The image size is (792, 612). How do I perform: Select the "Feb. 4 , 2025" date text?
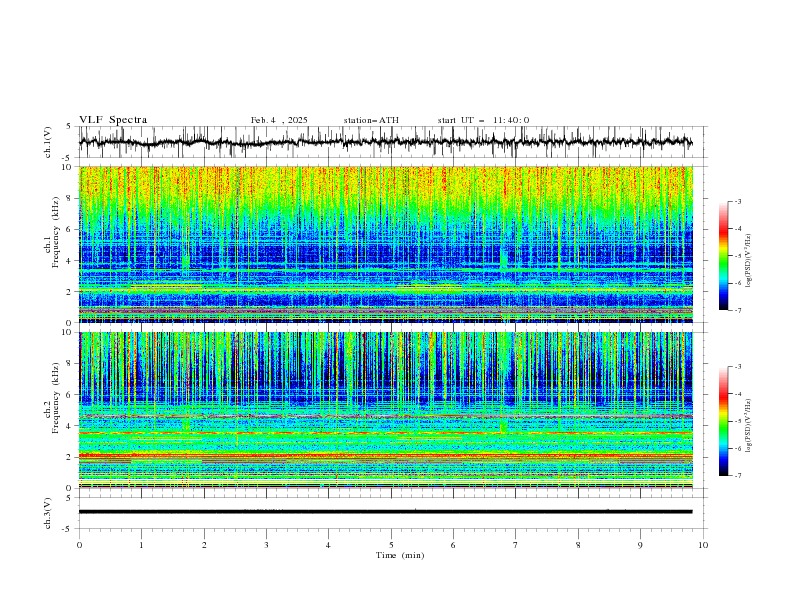(279, 120)
